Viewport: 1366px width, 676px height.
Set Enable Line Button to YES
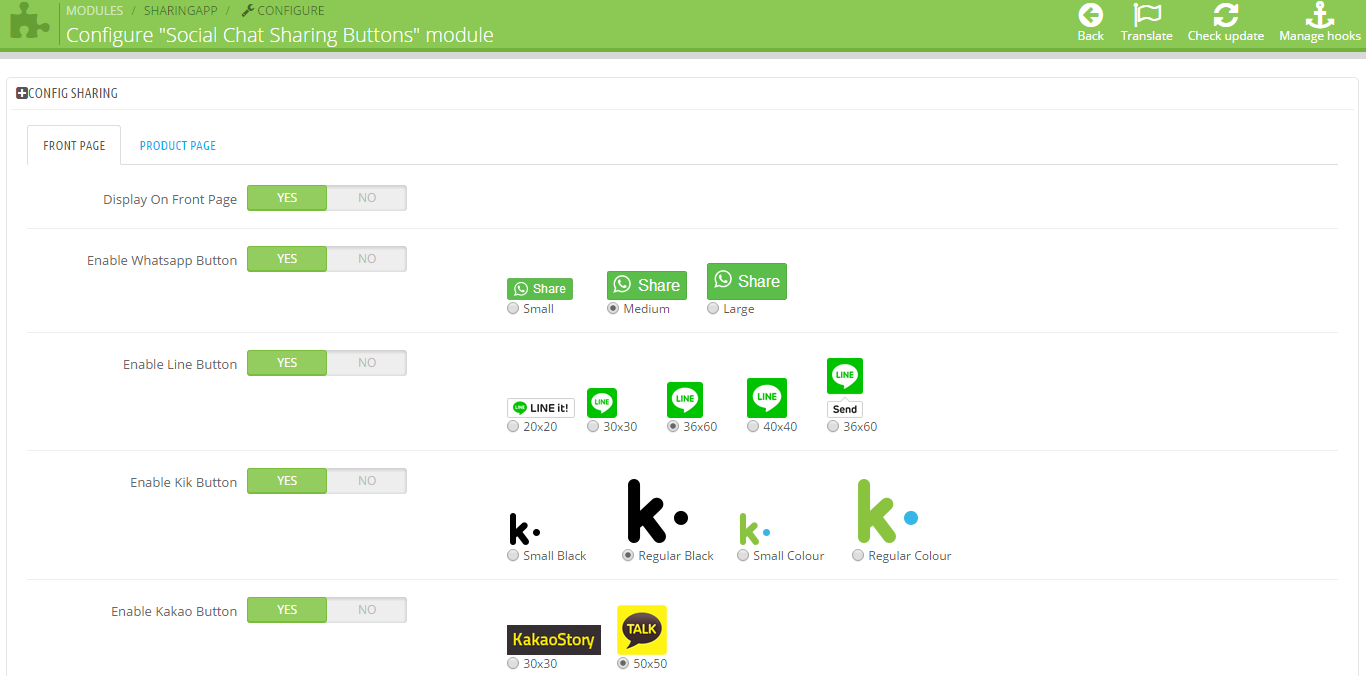pyautogui.click(x=287, y=363)
